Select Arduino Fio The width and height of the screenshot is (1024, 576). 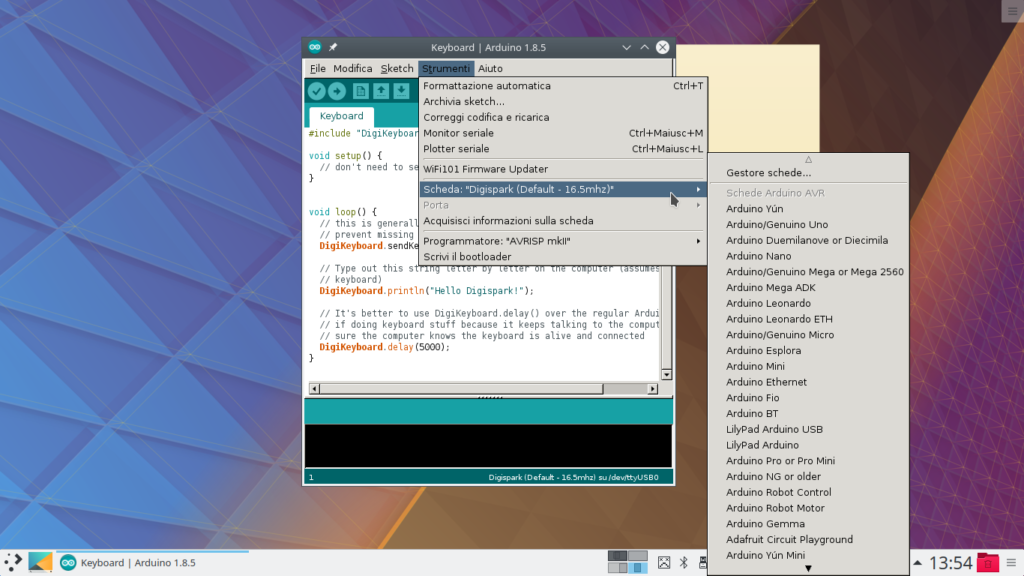[x=808, y=398]
